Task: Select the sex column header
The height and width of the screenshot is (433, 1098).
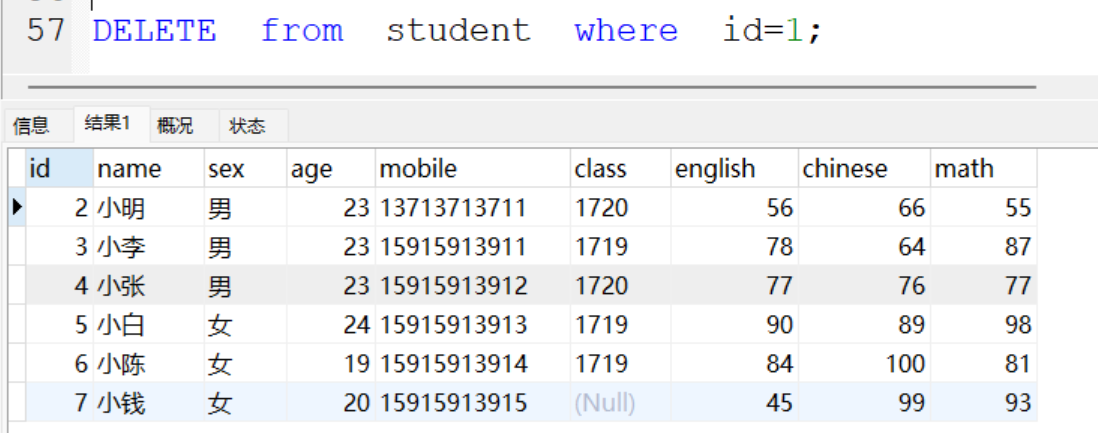Action: point(244,169)
